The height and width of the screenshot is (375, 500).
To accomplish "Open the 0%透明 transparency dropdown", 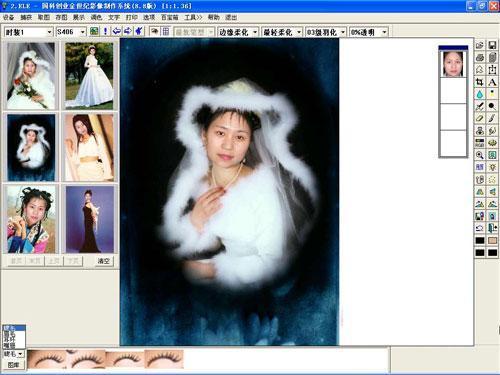I will coord(369,32).
